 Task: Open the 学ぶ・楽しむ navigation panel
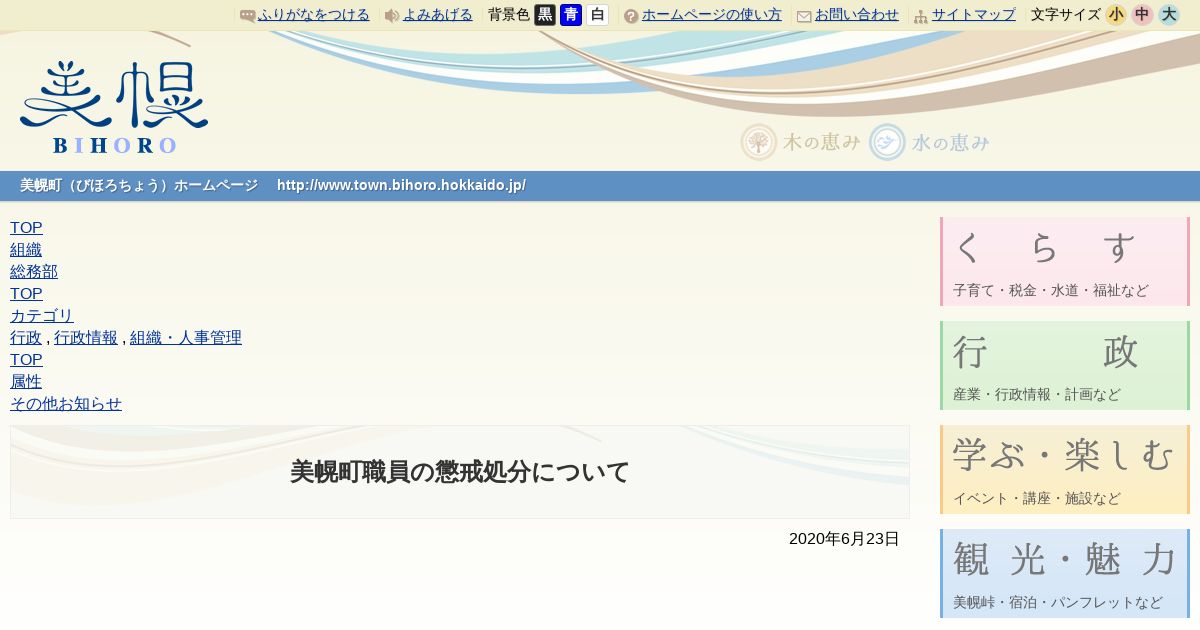[x=1065, y=470]
